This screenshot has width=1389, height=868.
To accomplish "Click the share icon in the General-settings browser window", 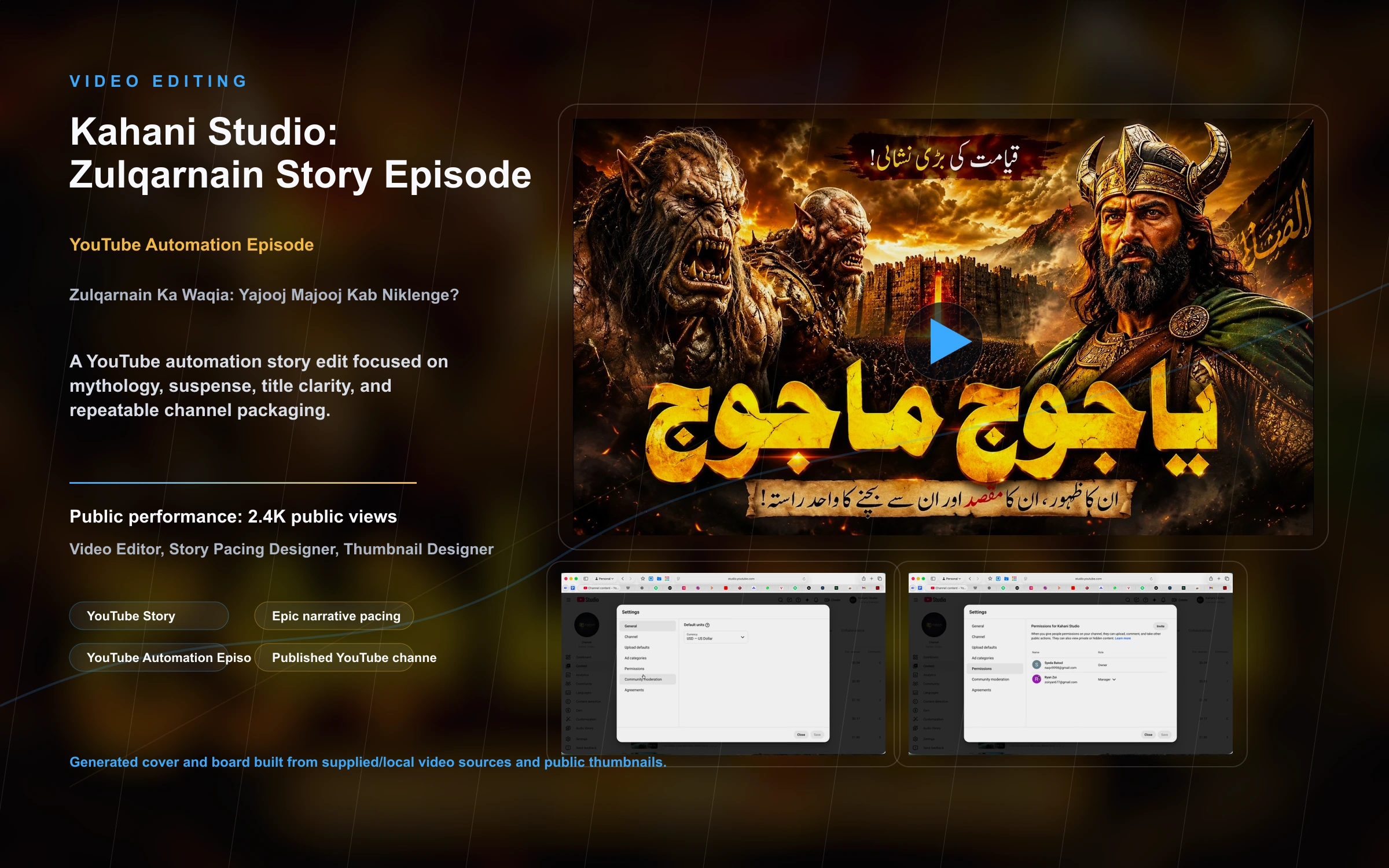I will [863, 579].
